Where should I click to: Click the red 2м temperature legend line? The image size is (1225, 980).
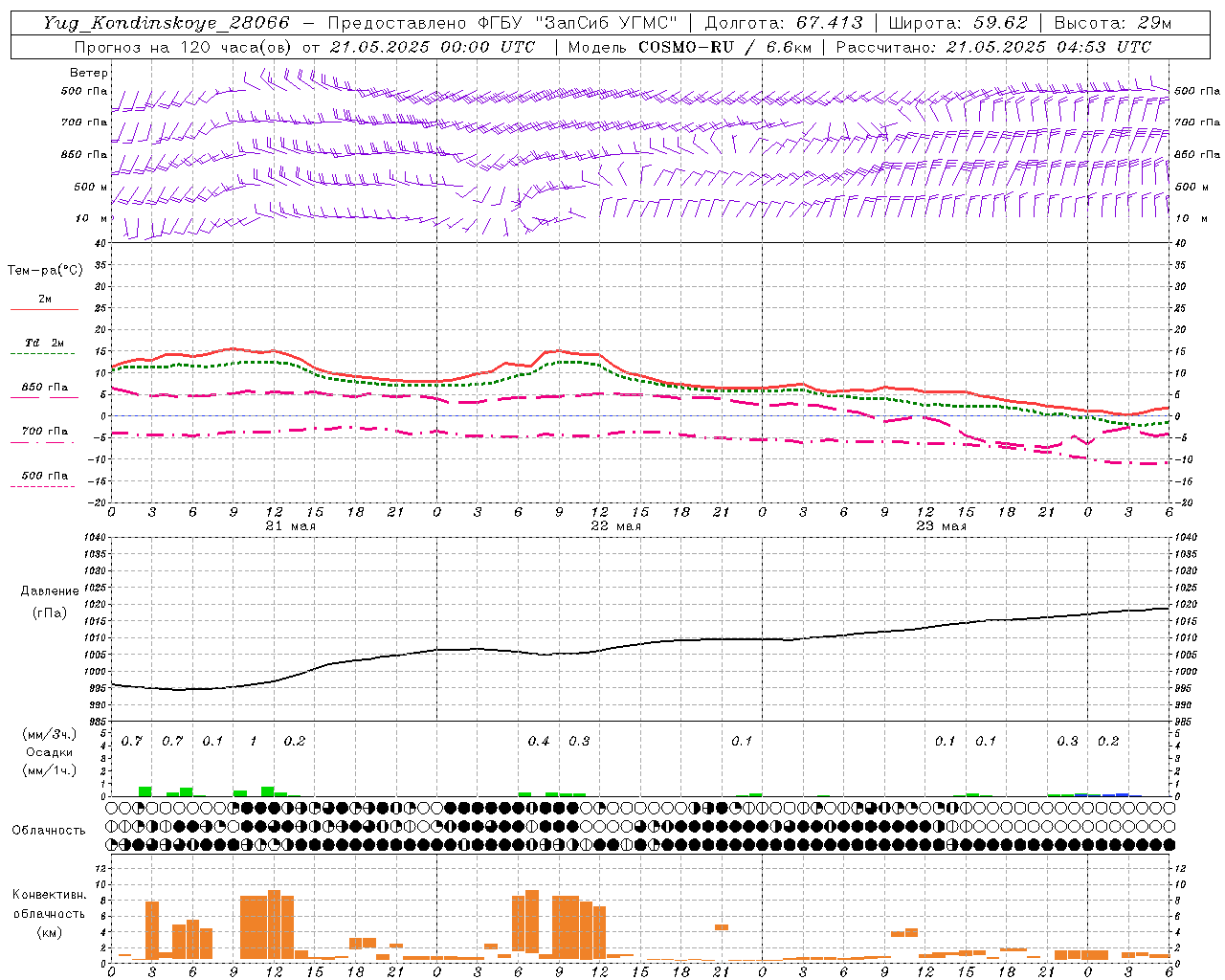tap(44, 309)
